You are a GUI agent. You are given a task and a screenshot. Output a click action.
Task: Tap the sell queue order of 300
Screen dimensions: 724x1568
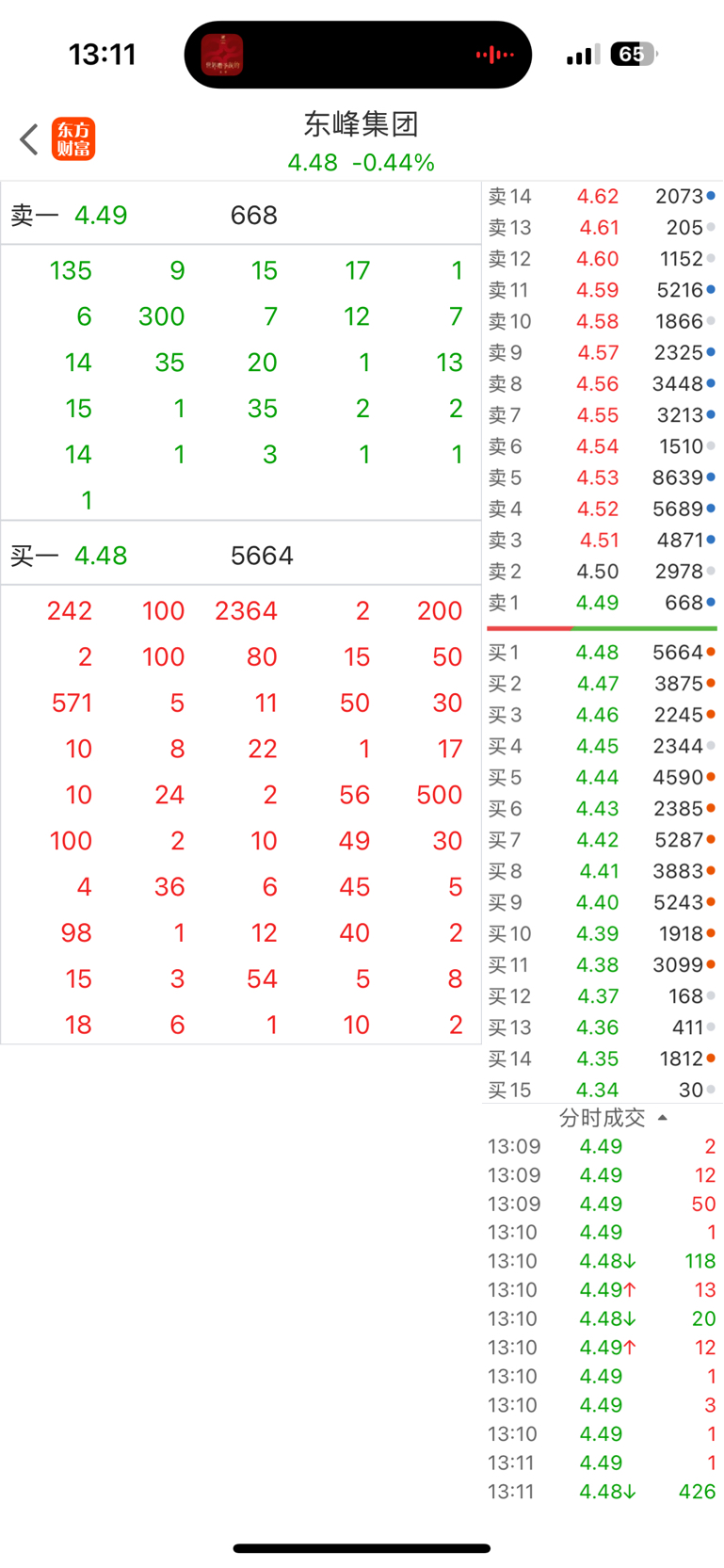click(x=161, y=316)
